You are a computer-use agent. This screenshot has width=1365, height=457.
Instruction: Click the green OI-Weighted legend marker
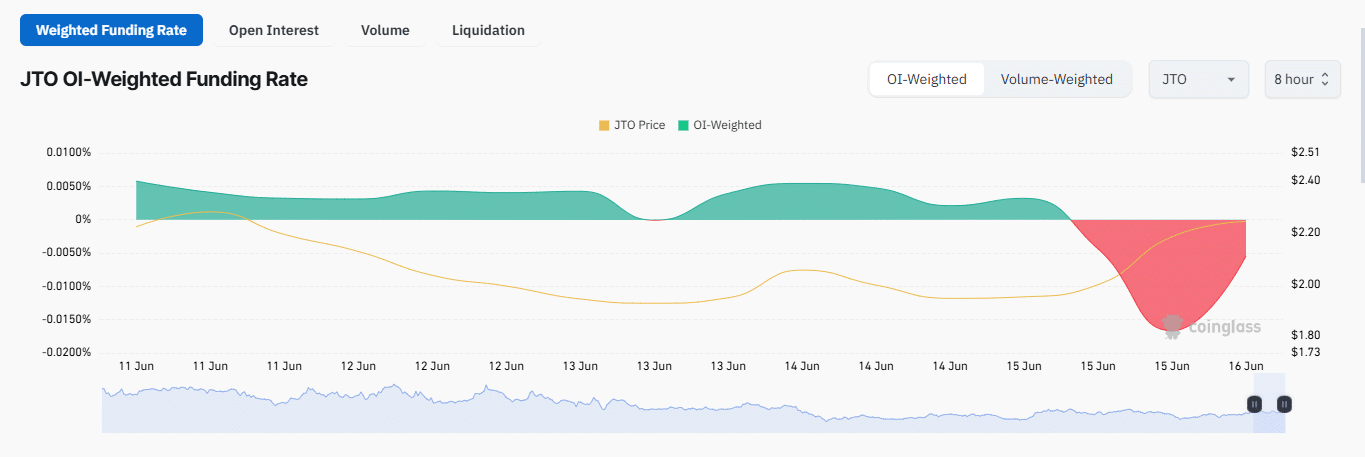[x=683, y=126]
